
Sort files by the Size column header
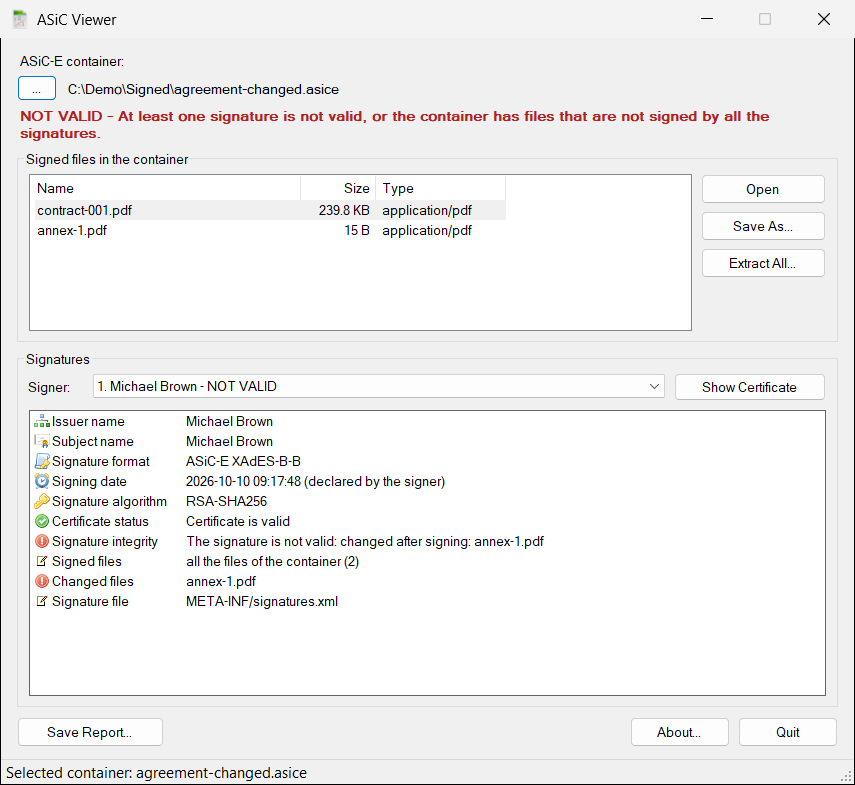coord(338,189)
